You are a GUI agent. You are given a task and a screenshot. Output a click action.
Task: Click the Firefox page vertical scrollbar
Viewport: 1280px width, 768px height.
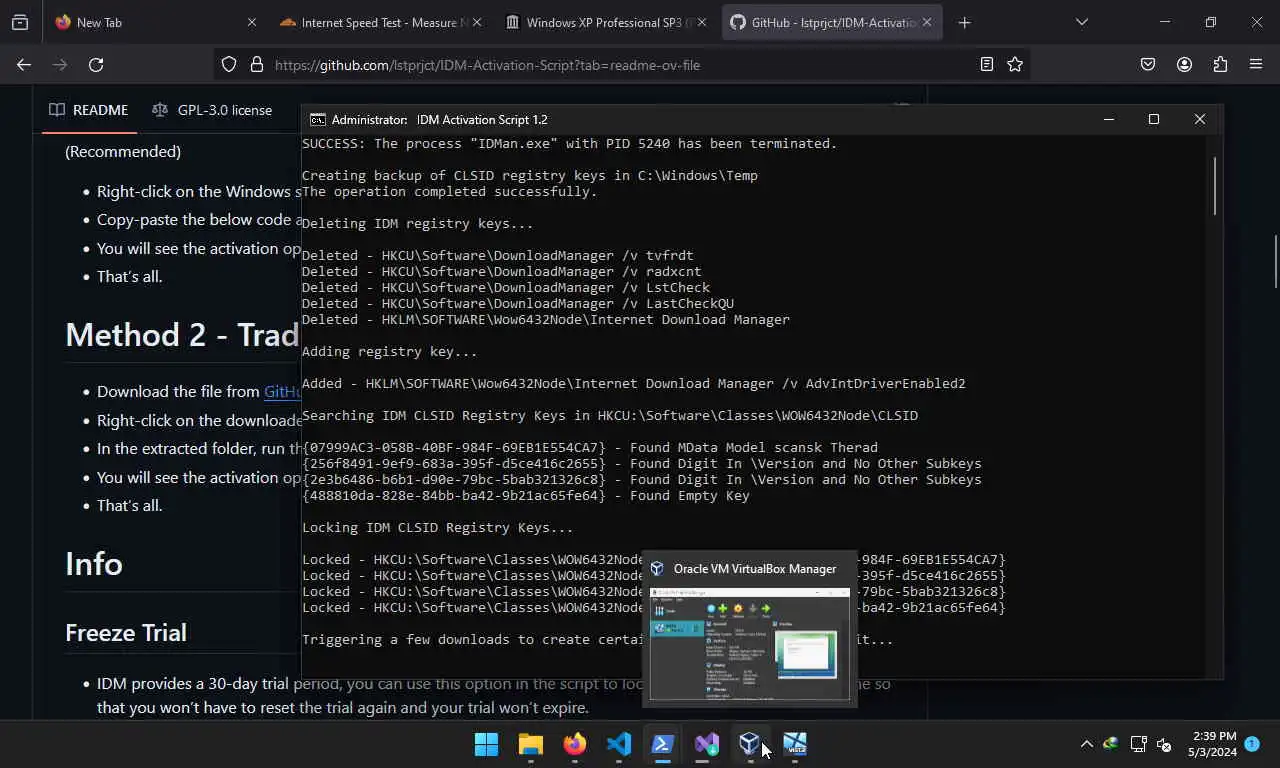tap(1275, 260)
